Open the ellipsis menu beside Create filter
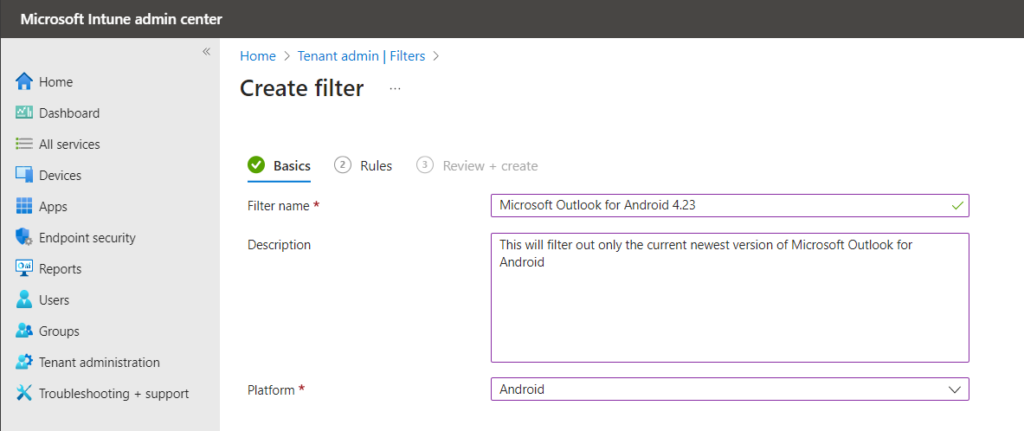 coord(395,89)
